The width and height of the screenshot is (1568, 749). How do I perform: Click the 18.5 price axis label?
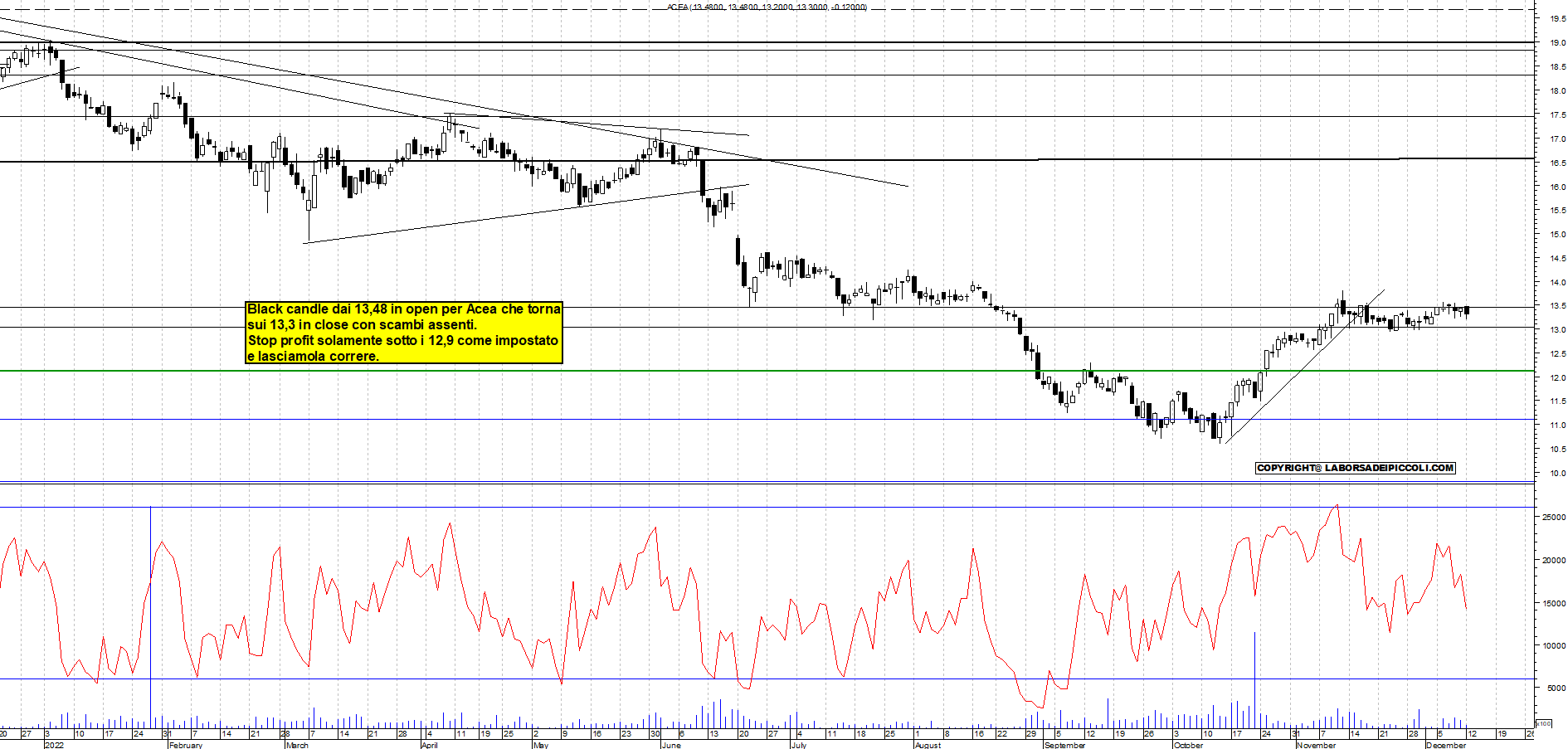[1557, 66]
